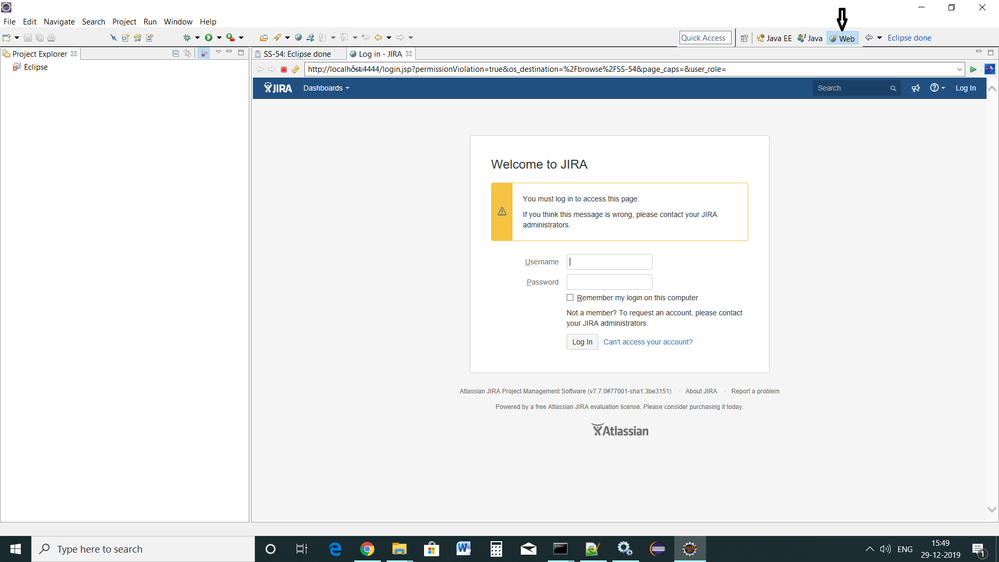Click the Debug bug icon
This screenshot has height=562, width=999.
click(x=187, y=38)
